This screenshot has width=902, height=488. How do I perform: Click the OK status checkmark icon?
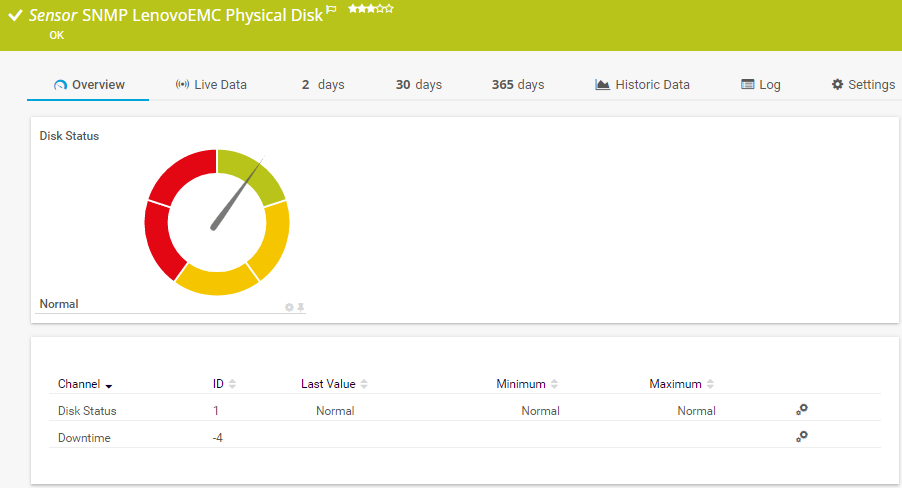pos(15,16)
